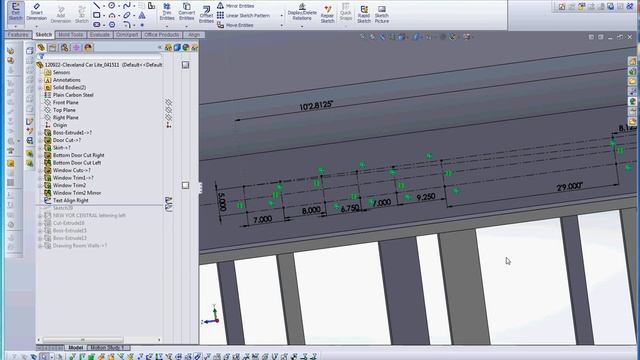The width and height of the screenshot is (640, 360).
Task: Select the Point sketch tool
Action: [x=142, y=25]
